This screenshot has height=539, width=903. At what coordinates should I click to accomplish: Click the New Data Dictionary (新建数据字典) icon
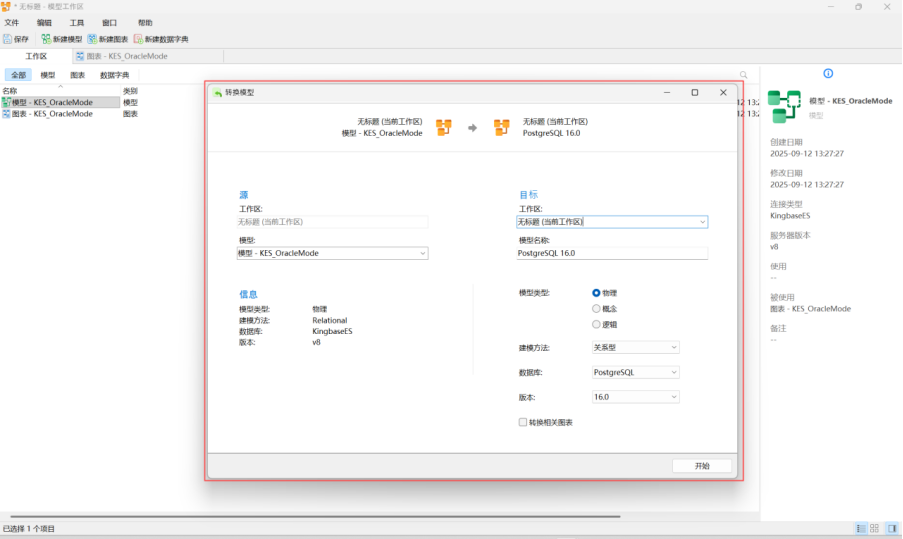138,39
